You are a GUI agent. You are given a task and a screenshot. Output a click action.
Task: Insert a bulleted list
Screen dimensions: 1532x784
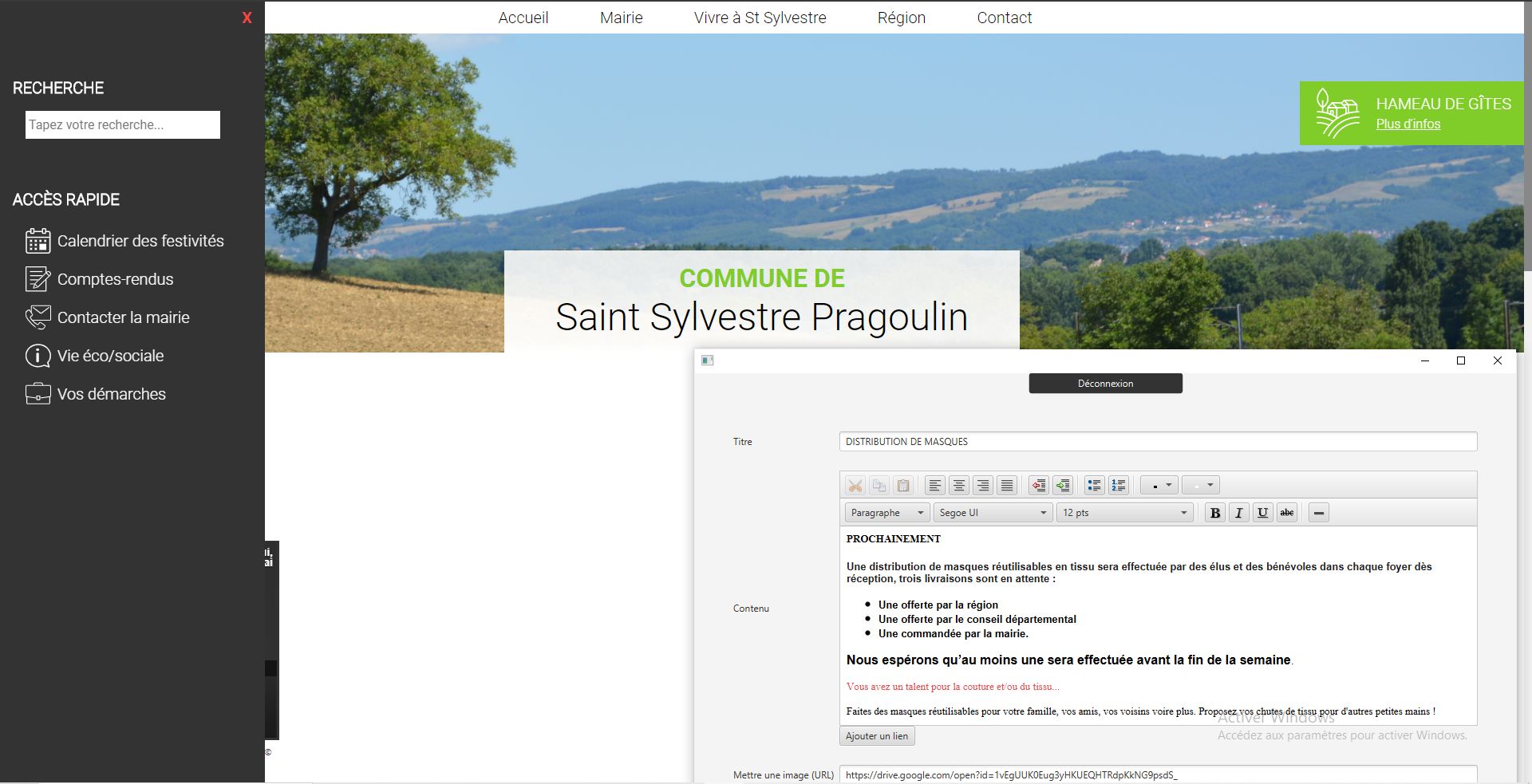click(x=1095, y=485)
